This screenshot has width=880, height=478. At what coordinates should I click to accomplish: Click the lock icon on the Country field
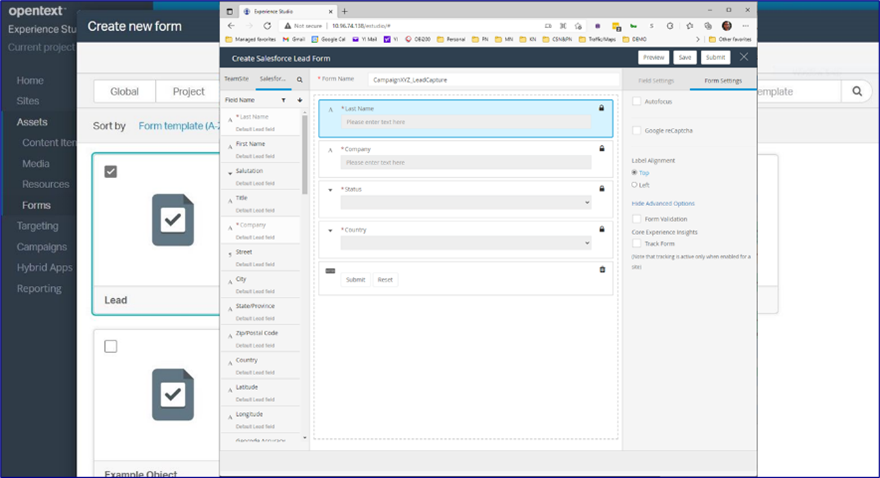(602, 229)
